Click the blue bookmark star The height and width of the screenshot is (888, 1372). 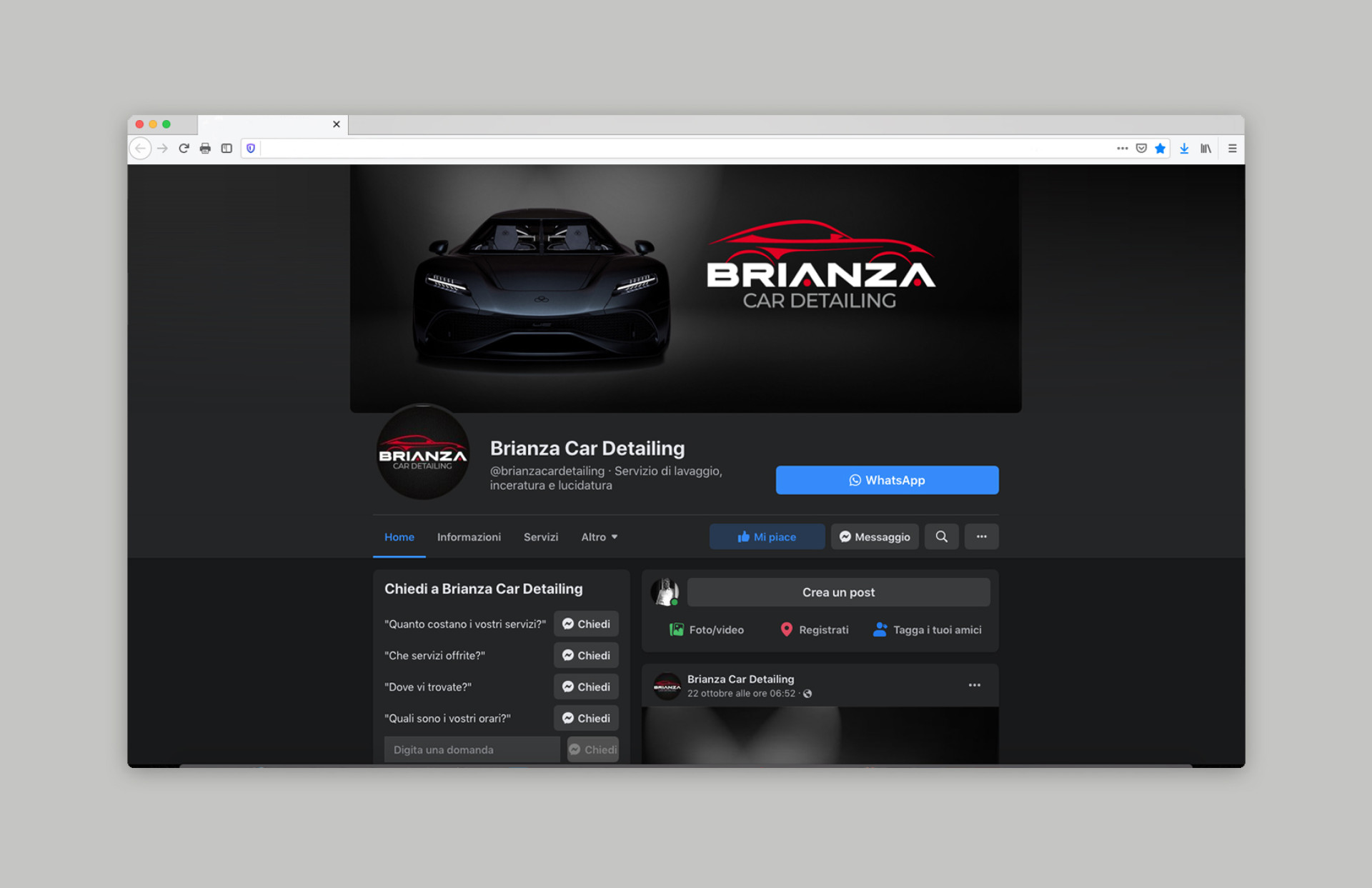pyautogui.click(x=1160, y=149)
